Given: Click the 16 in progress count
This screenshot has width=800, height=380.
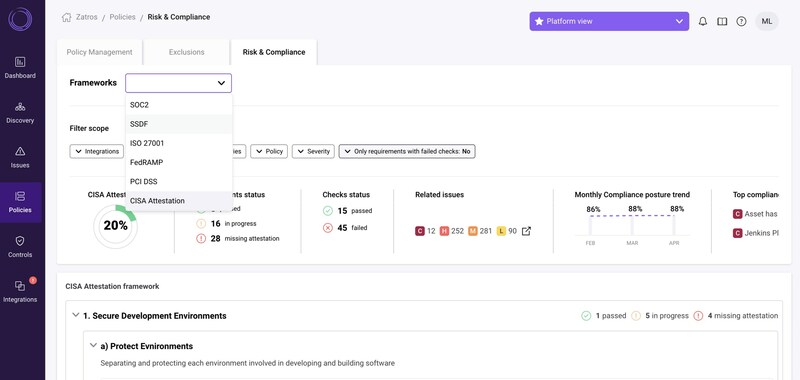Looking at the screenshot, I should click(x=216, y=223).
